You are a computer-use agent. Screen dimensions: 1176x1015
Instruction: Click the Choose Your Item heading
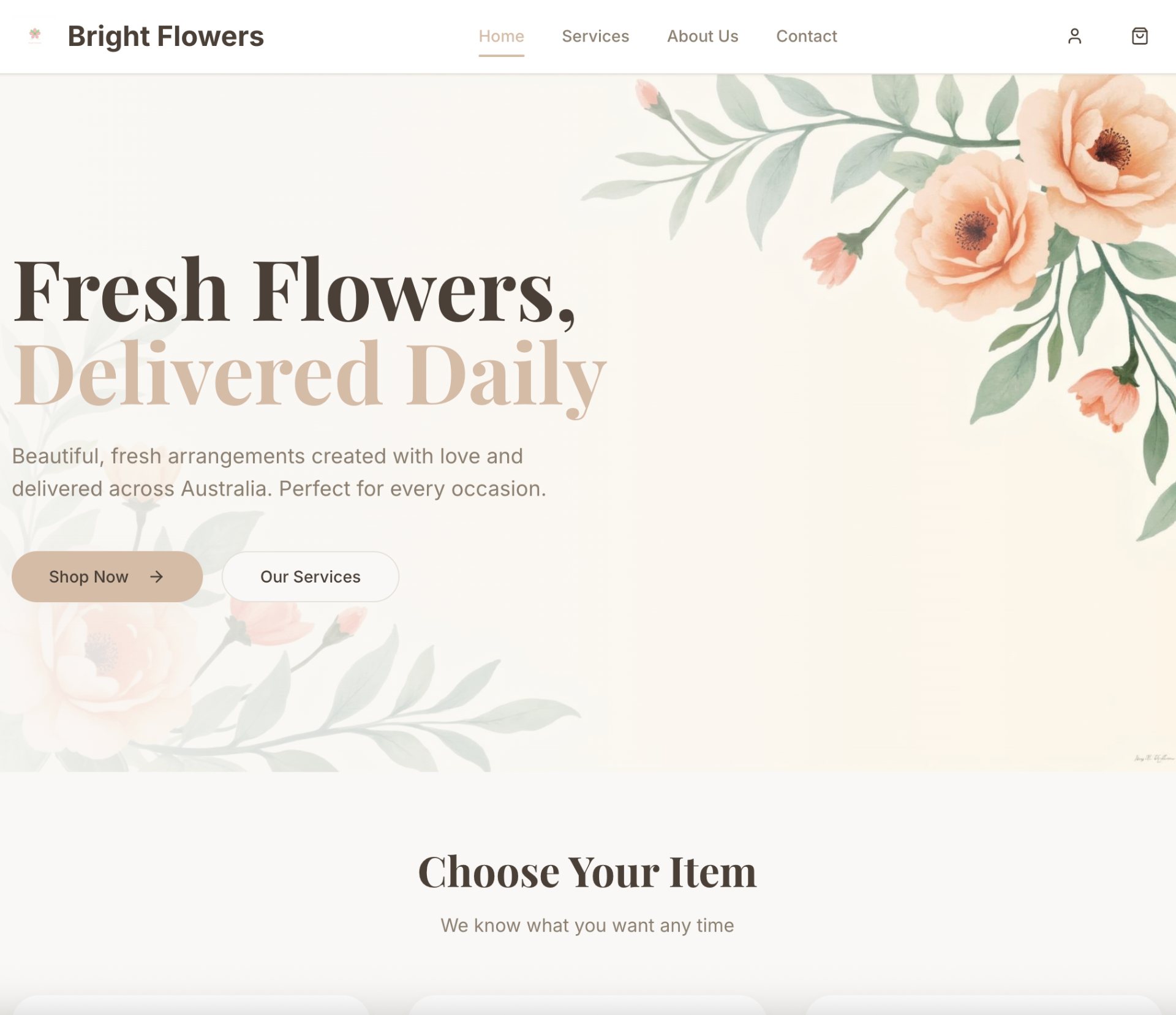click(587, 871)
